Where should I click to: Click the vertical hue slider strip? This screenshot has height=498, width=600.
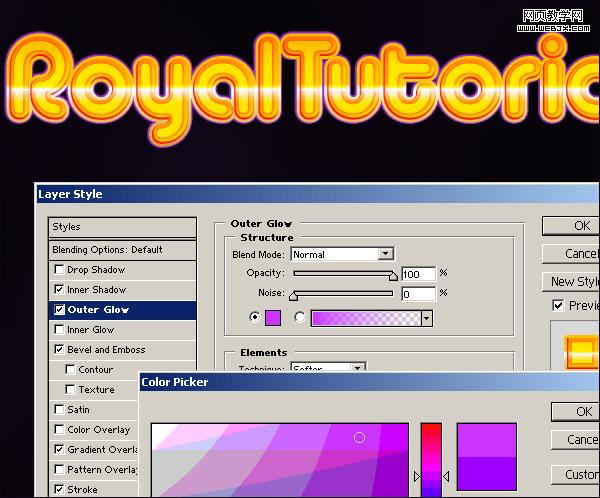(x=431, y=460)
